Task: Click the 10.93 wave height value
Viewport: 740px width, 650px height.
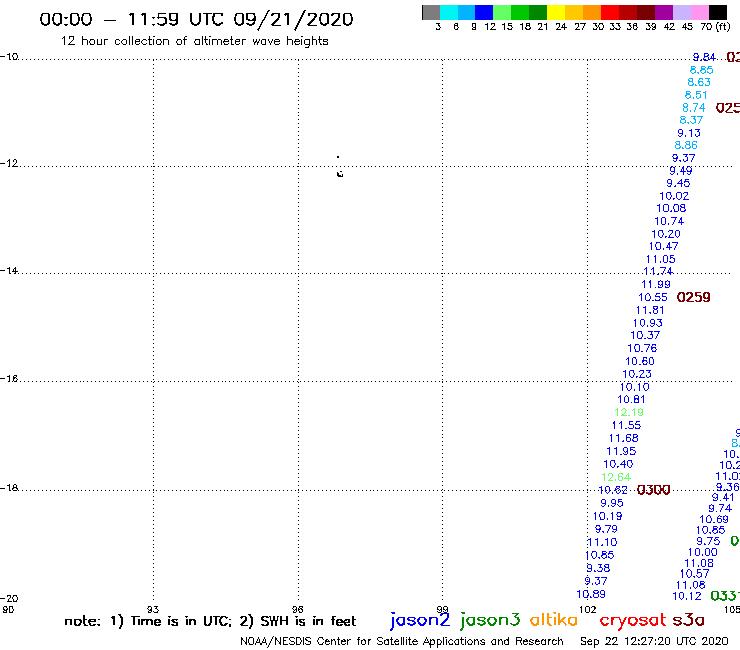Action: pos(648,323)
